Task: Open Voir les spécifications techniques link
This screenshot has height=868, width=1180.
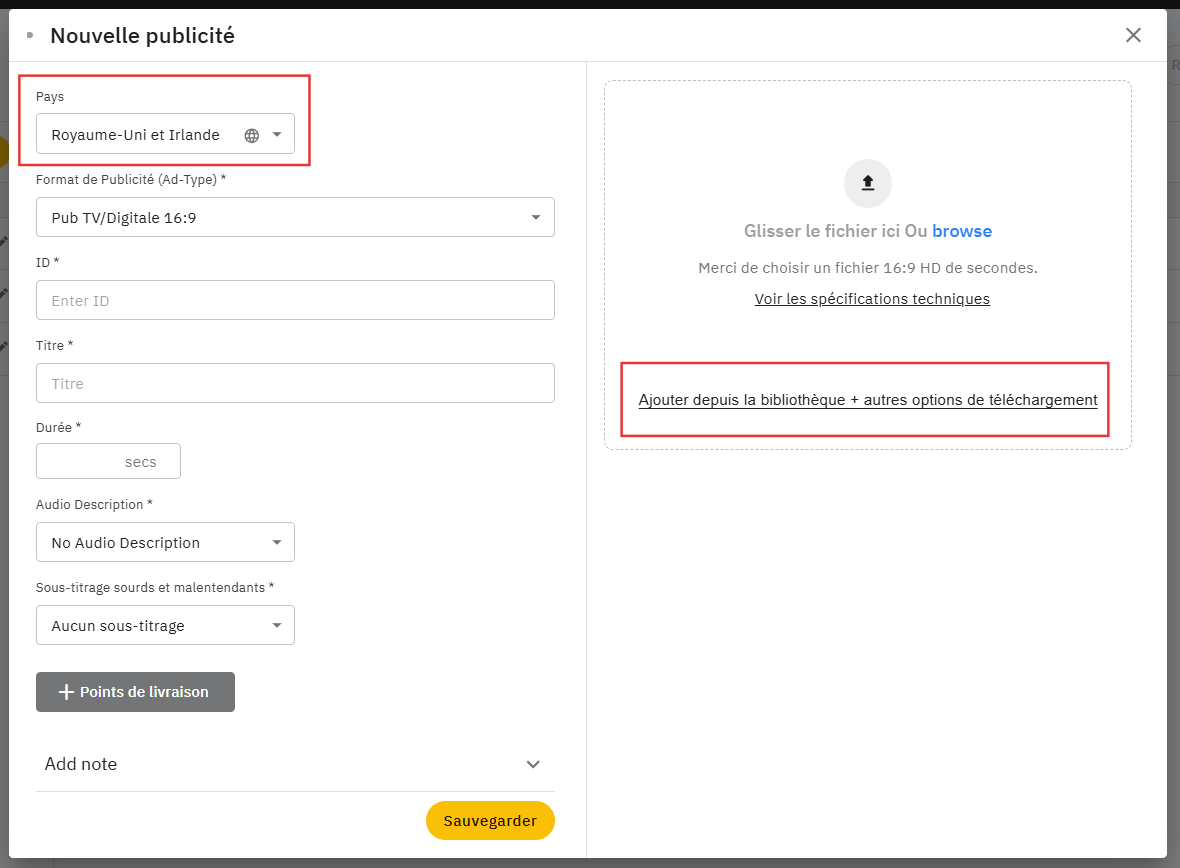Action: 872,299
